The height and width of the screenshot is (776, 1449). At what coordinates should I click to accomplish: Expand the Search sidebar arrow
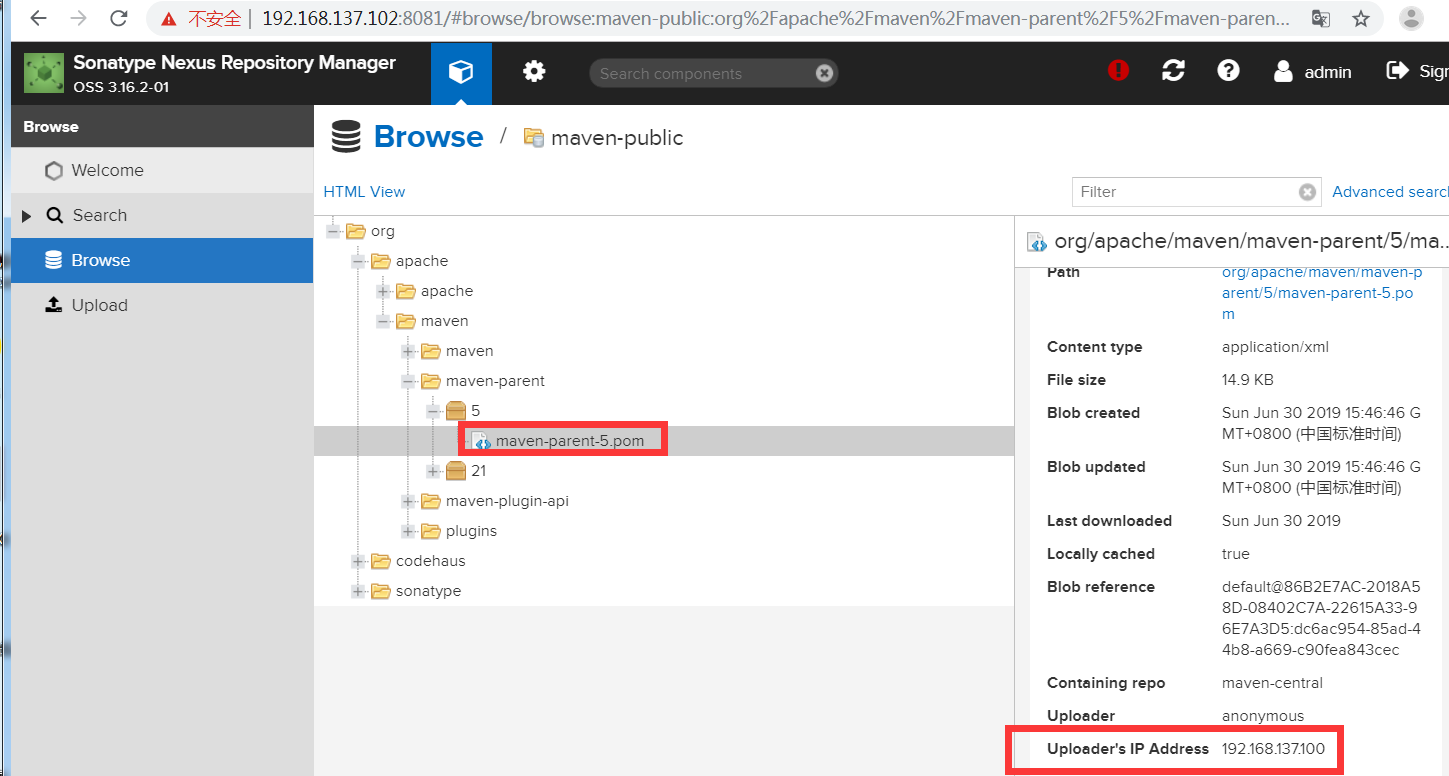coord(27,216)
